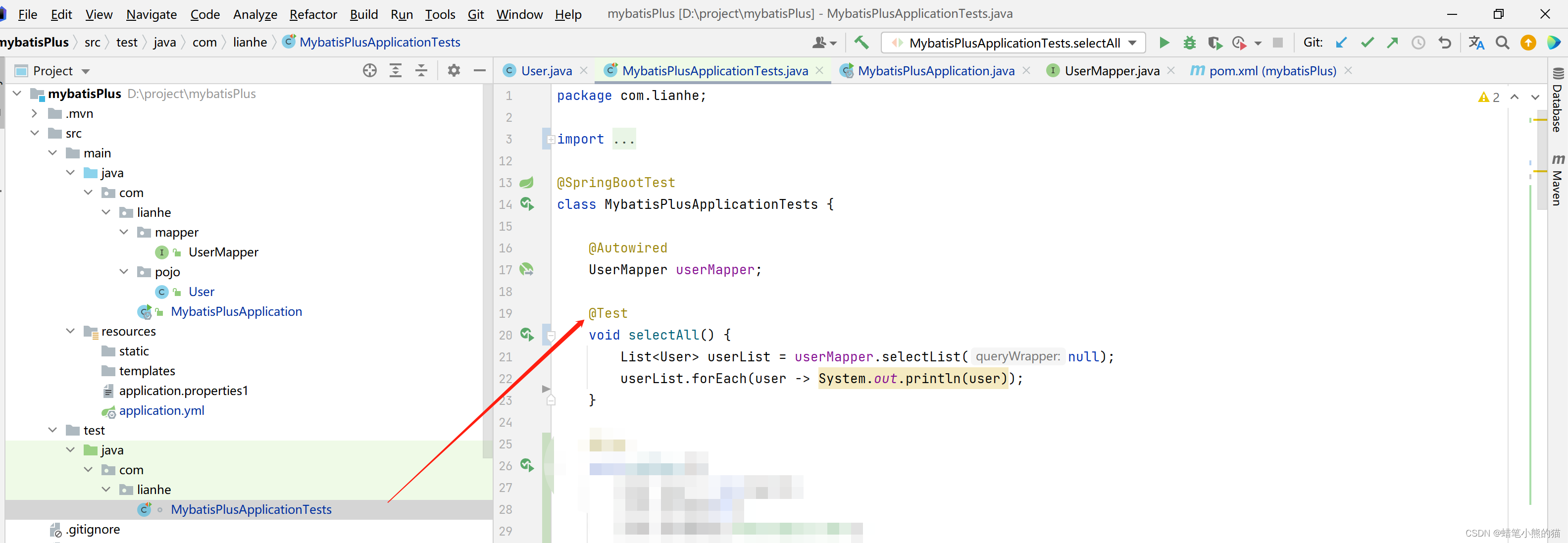1568x543 pixels.
Task: Click the 2 warnings indicator
Action: coord(1488,97)
